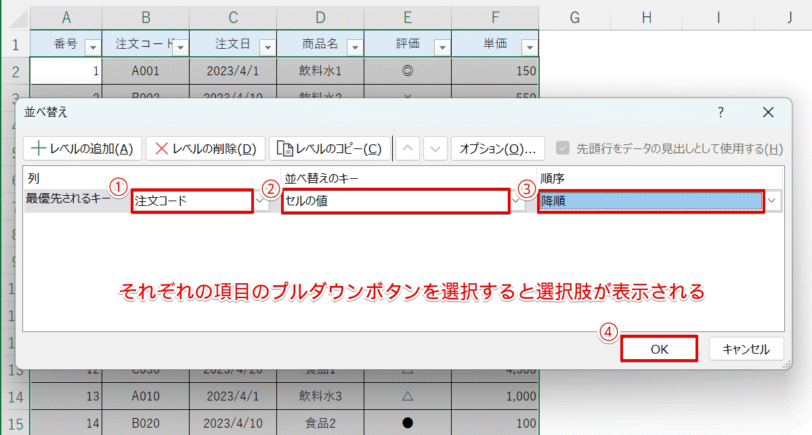Select row 1 header
This screenshot has height=435, width=812.
tap(15, 44)
